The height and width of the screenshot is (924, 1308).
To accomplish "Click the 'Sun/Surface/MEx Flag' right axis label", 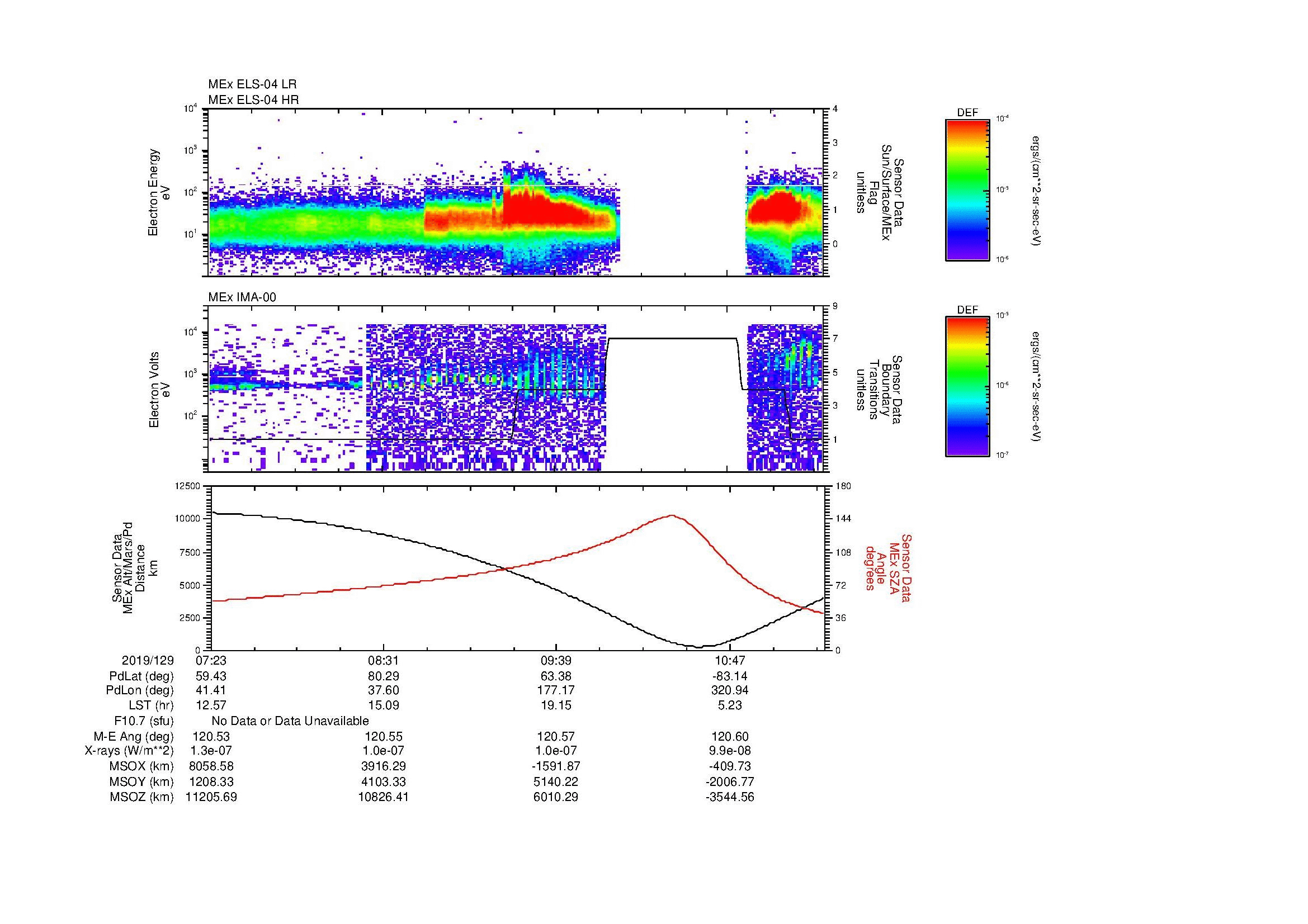I will (x=880, y=192).
